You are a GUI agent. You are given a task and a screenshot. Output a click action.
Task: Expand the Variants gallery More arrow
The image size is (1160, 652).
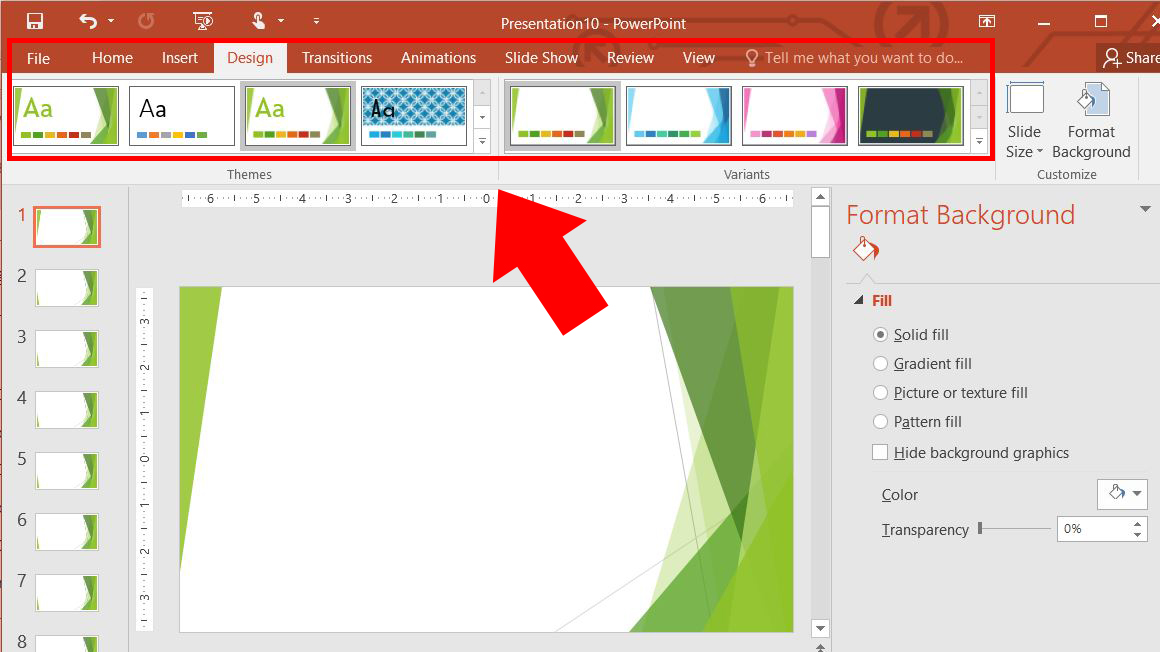tap(979, 140)
